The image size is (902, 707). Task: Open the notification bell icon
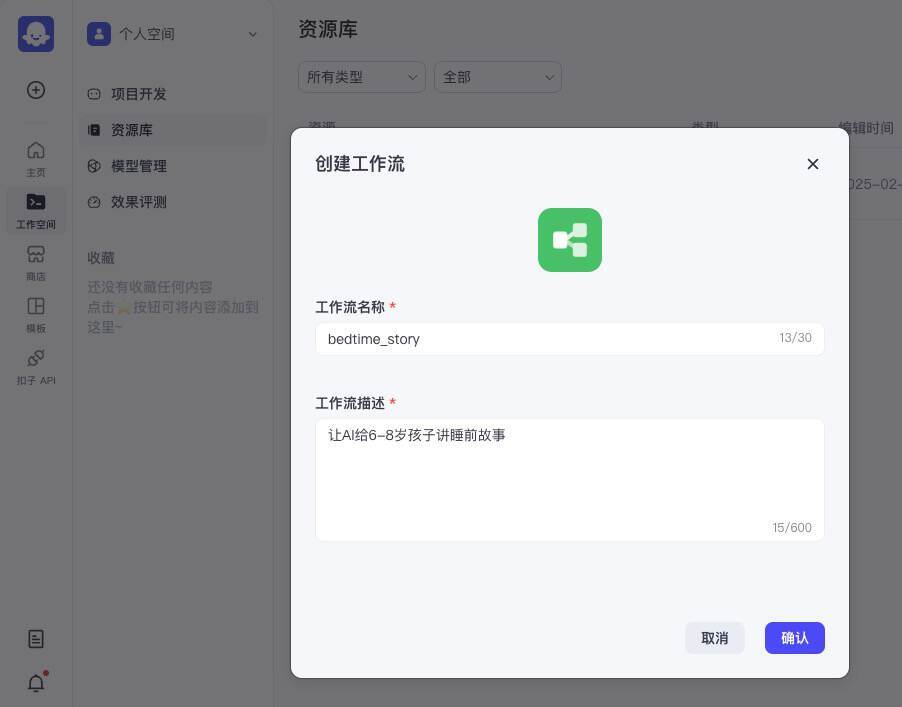(36, 683)
